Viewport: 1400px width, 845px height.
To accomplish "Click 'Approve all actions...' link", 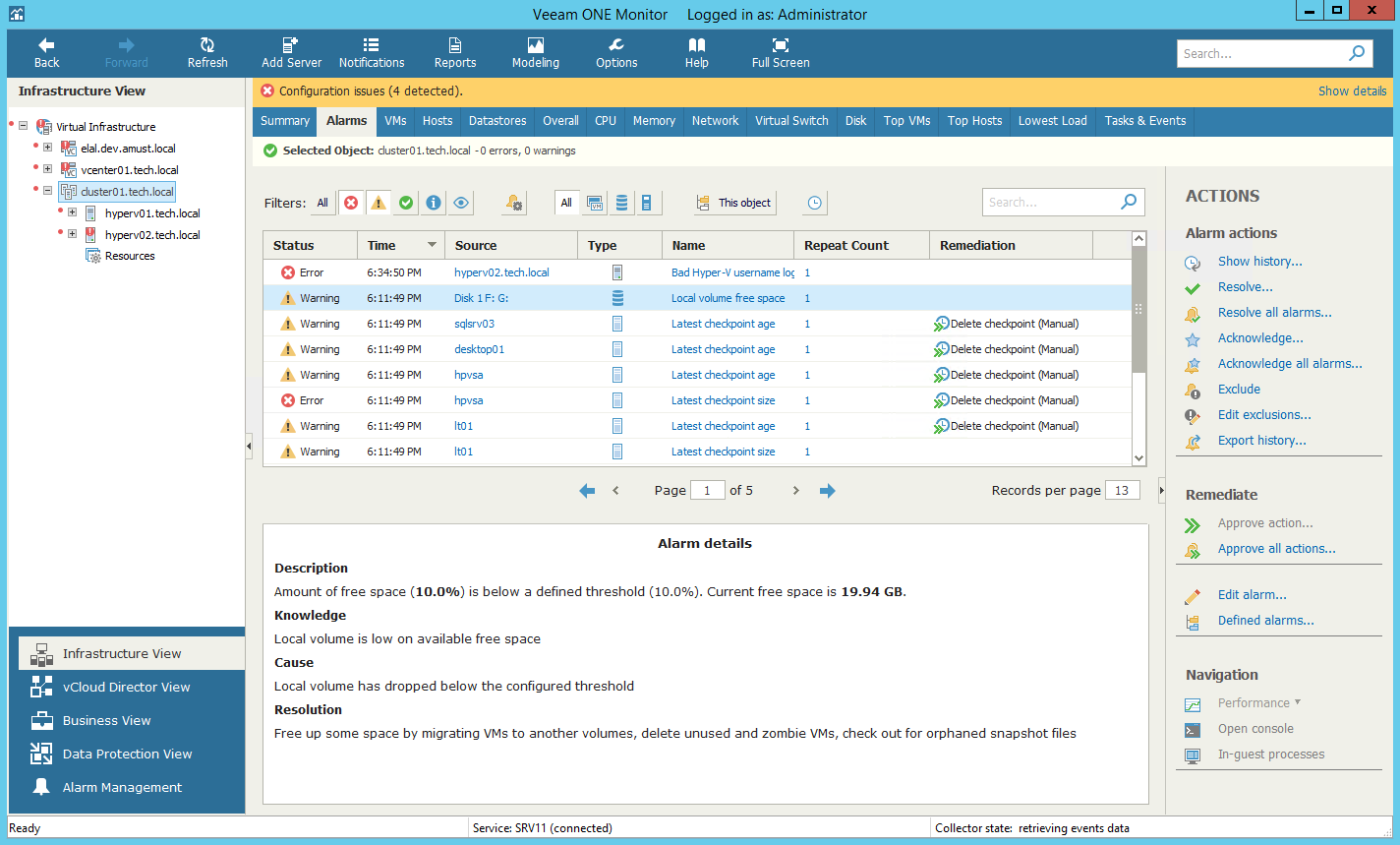I will click(1276, 549).
